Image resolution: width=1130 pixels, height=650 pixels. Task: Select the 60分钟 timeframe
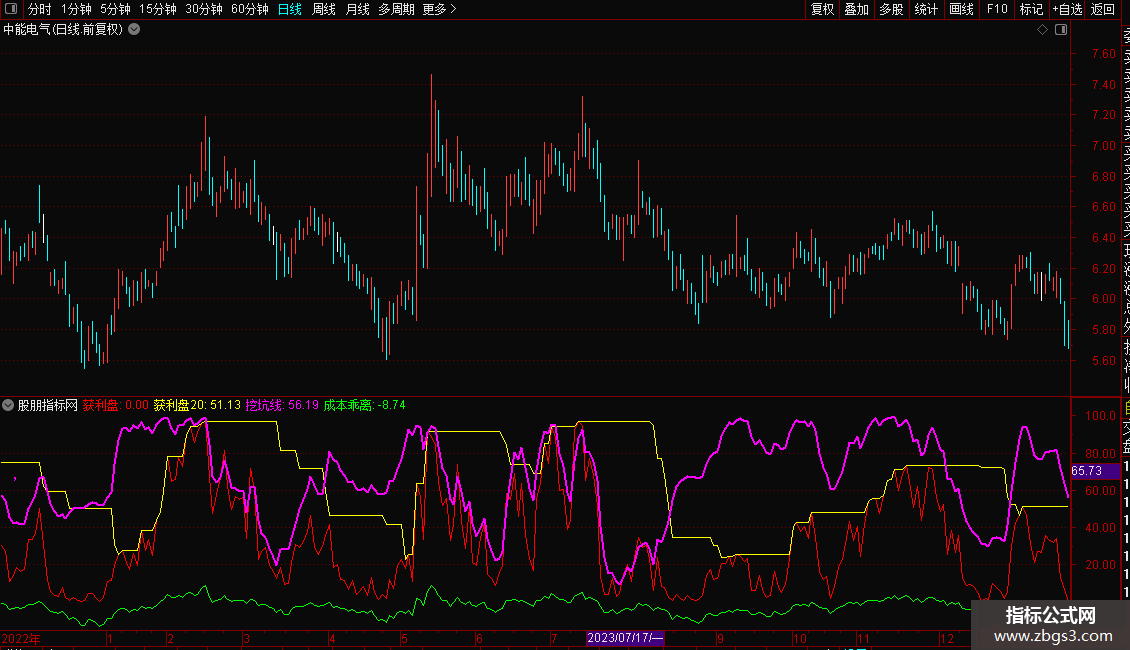tap(249, 9)
